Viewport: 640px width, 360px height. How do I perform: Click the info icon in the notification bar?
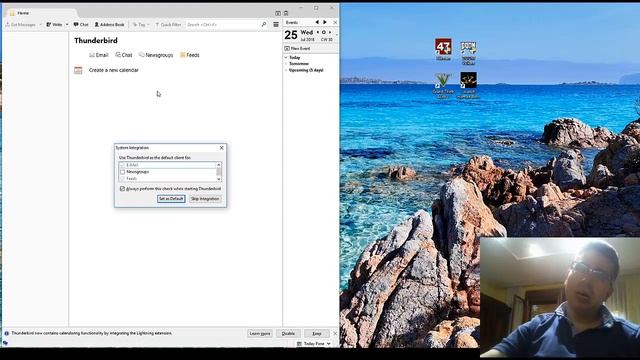pyautogui.click(x=6, y=333)
